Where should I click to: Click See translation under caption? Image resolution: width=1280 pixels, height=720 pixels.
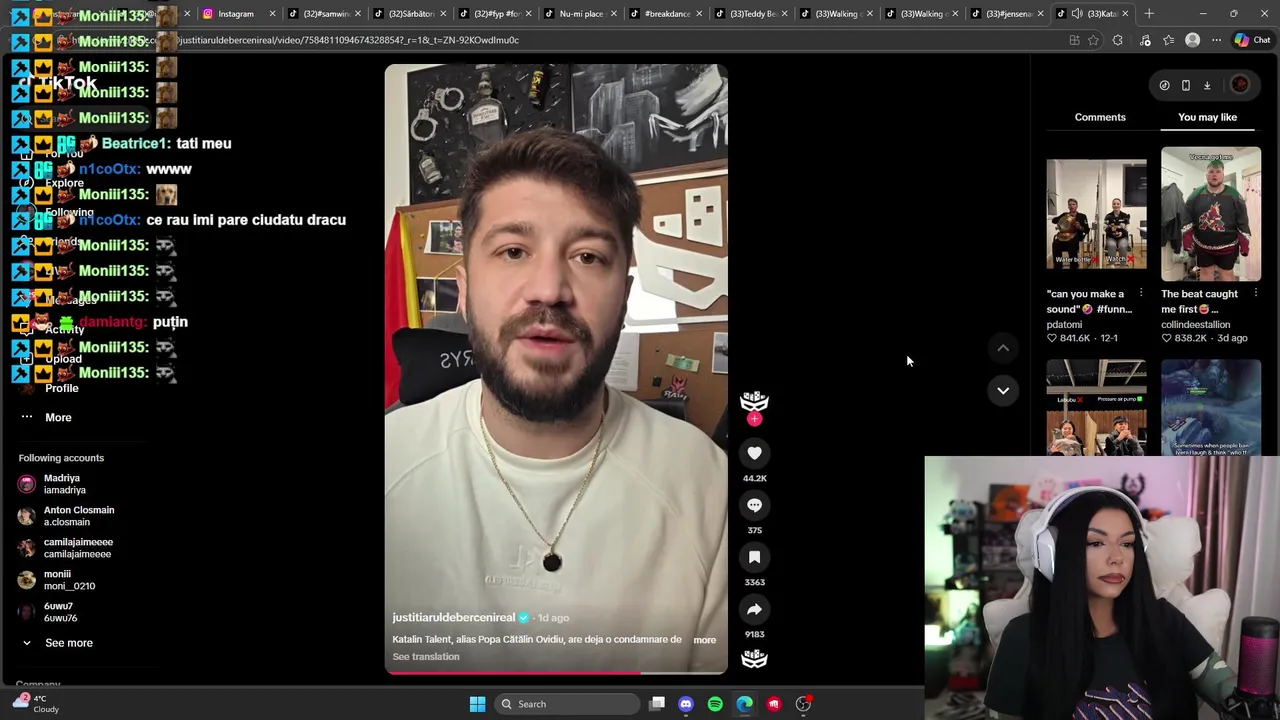pyautogui.click(x=426, y=657)
